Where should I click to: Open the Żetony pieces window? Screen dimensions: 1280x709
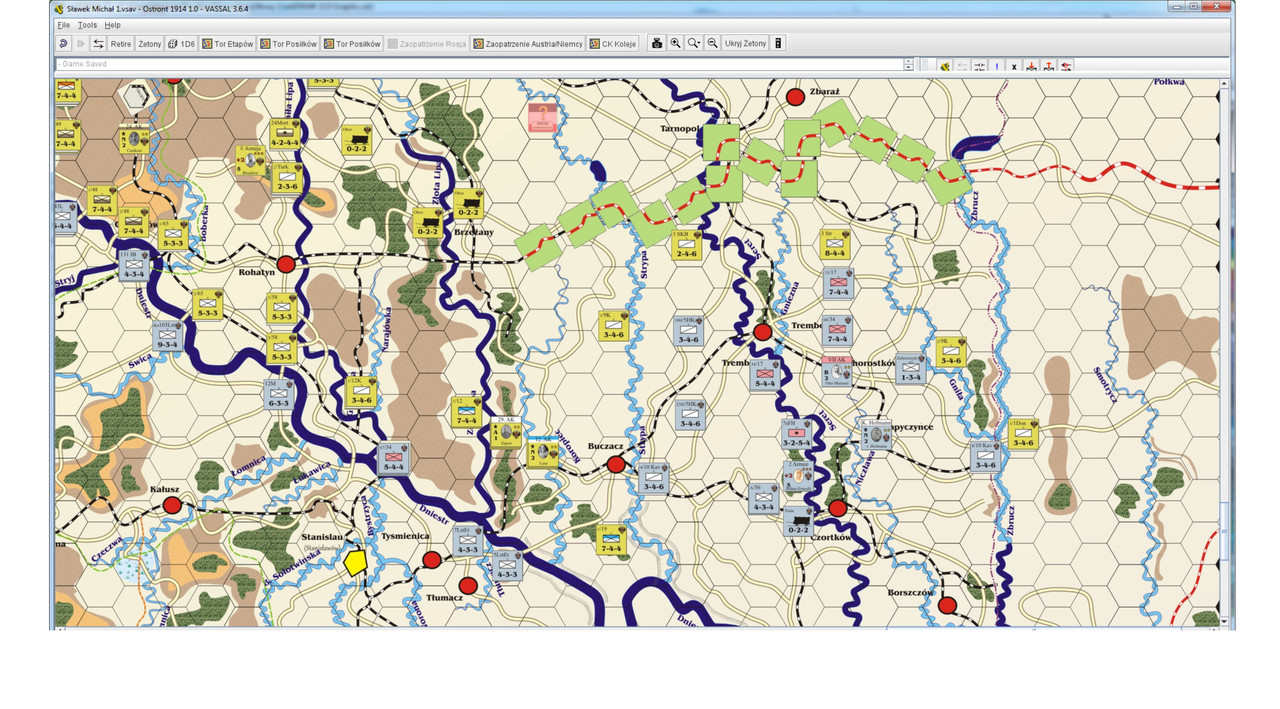(149, 44)
